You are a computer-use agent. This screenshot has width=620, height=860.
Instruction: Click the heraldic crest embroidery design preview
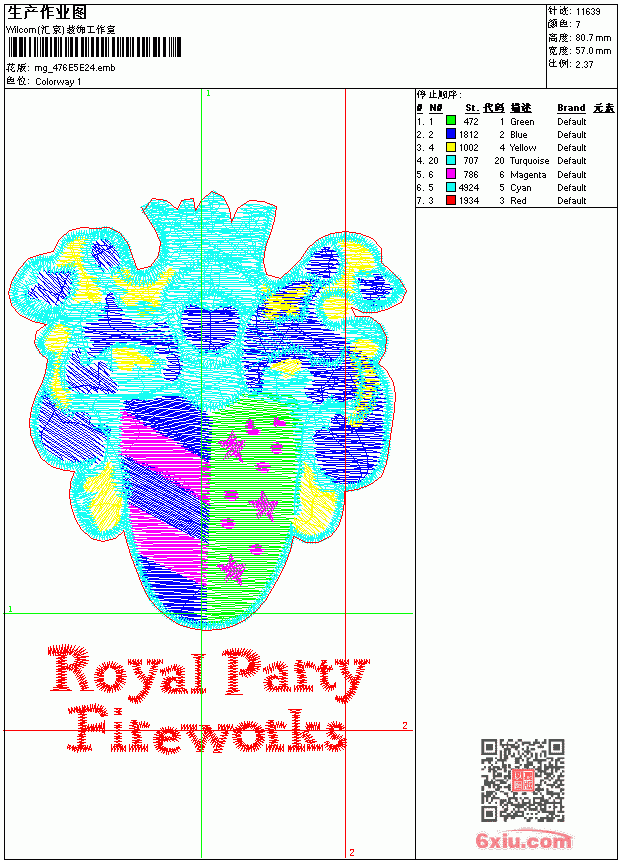coord(207,409)
